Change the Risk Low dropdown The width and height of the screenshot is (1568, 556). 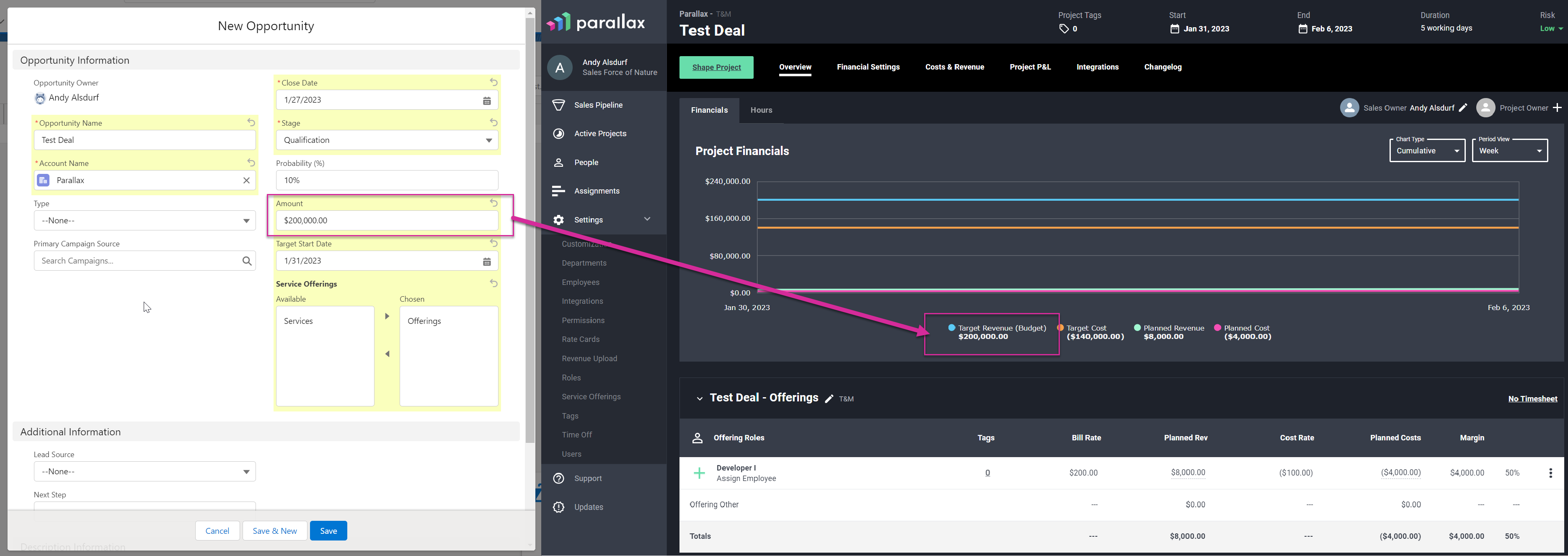(1551, 28)
